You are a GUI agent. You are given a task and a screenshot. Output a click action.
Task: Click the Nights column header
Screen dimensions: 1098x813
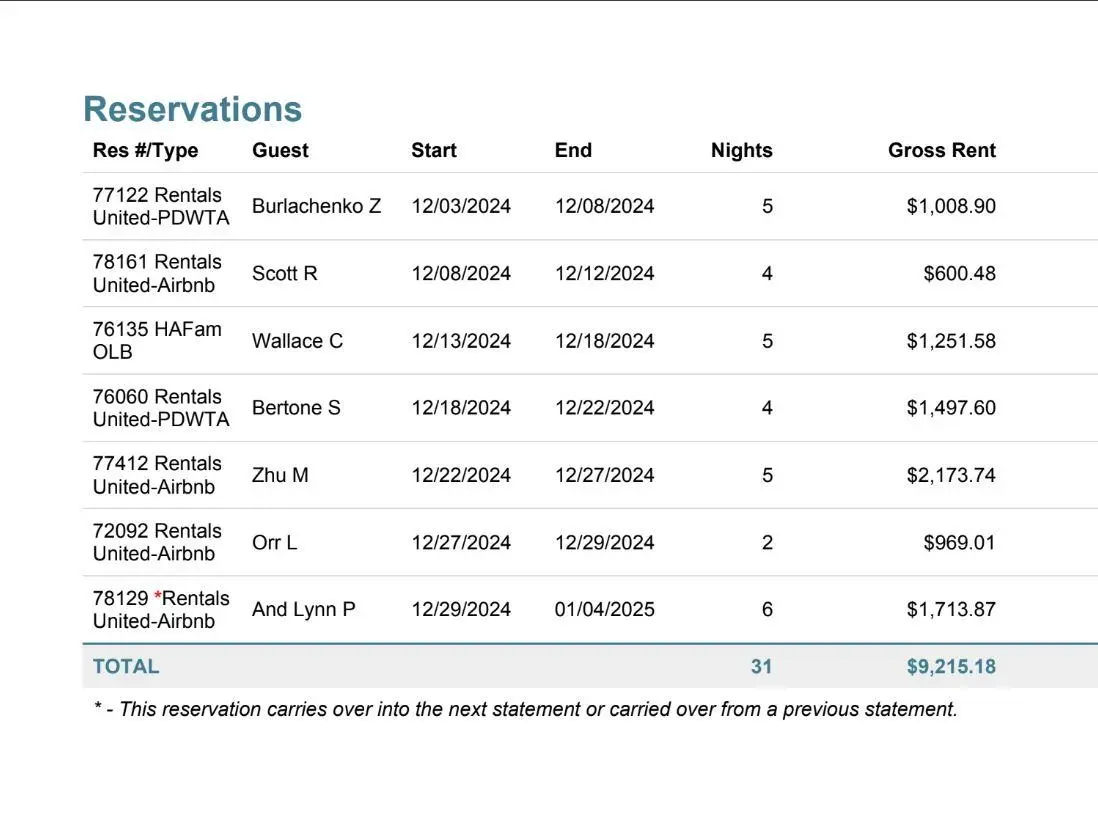pyautogui.click(x=741, y=151)
